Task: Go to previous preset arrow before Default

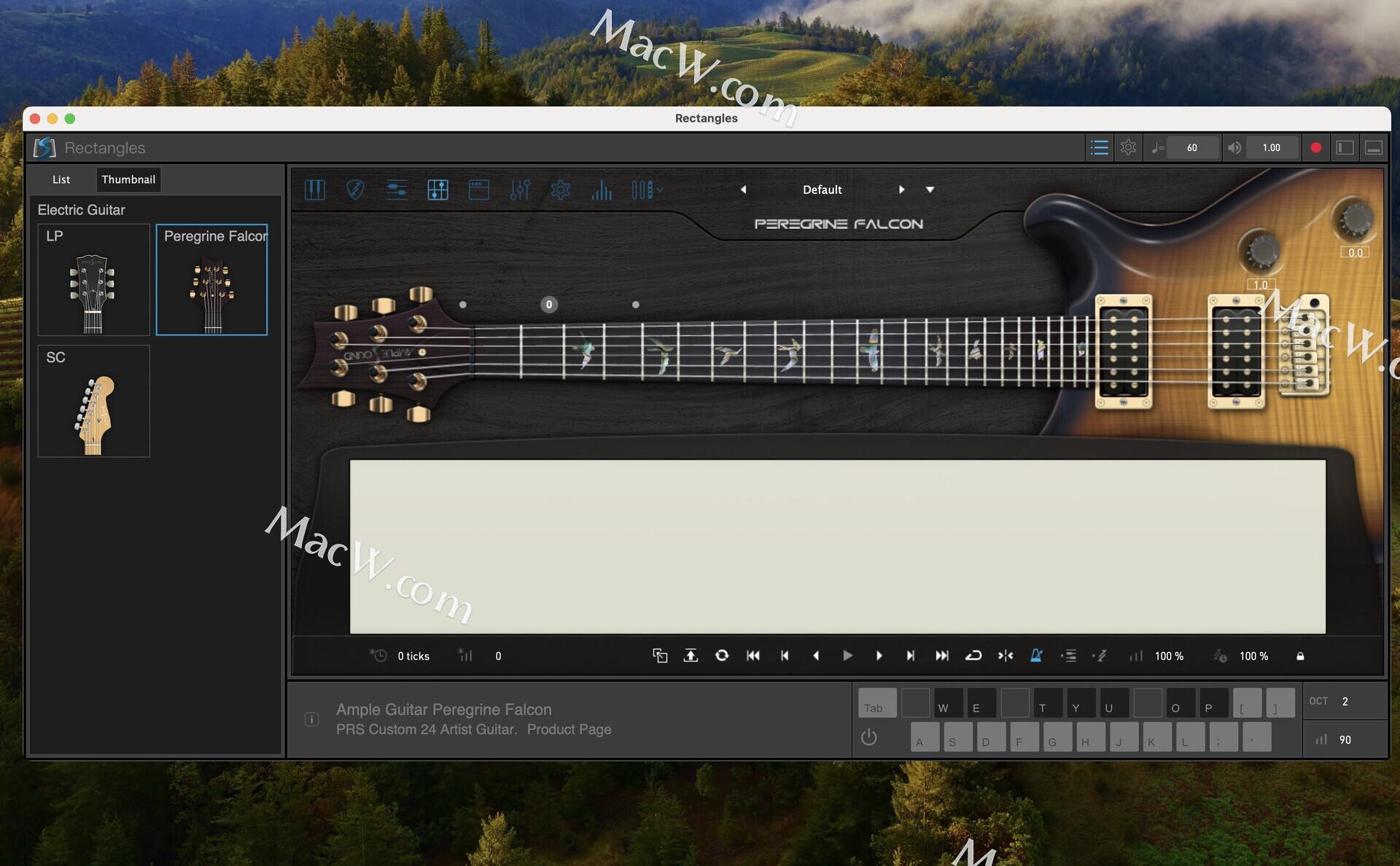Action: (x=743, y=190)
